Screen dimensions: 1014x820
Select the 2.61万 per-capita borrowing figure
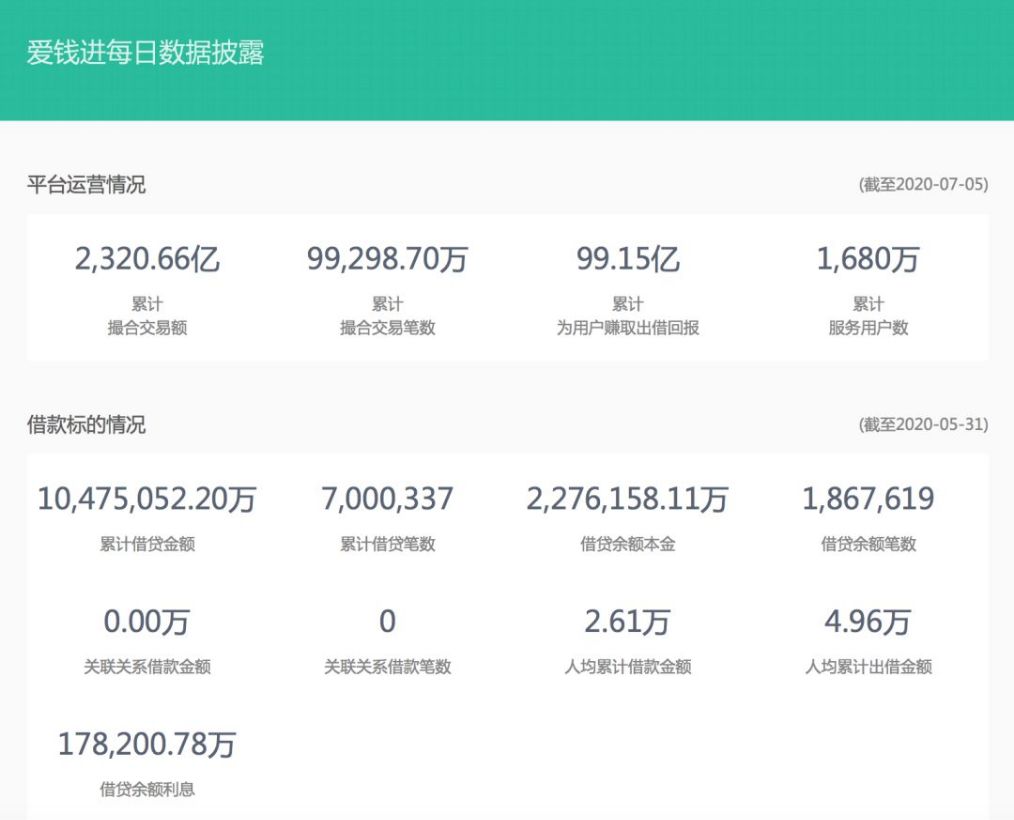click(x=628, y=622)
